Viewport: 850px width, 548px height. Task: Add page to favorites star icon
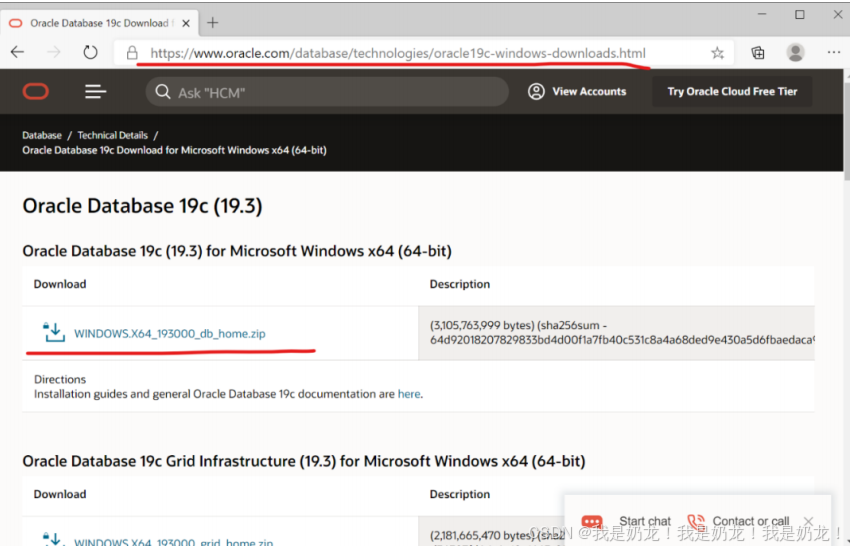[x=717, y=53]
